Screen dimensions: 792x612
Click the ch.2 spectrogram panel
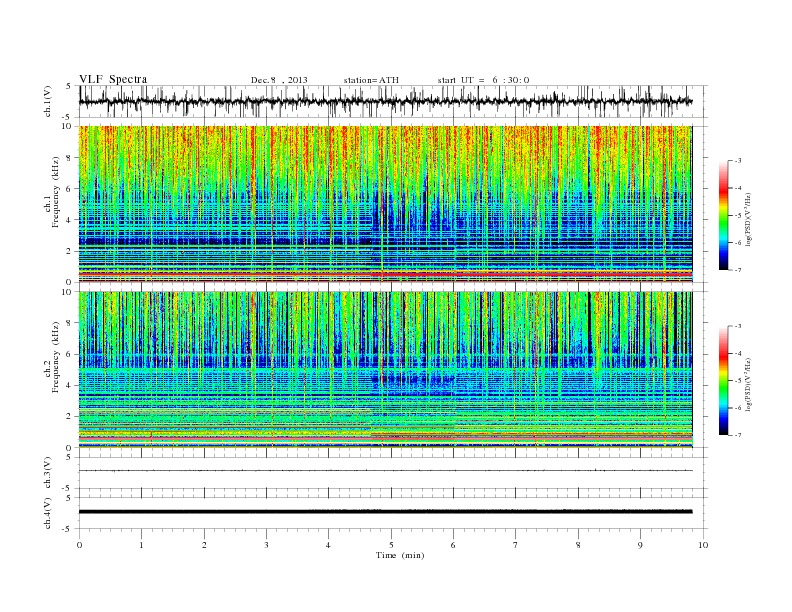pos(385,370)
